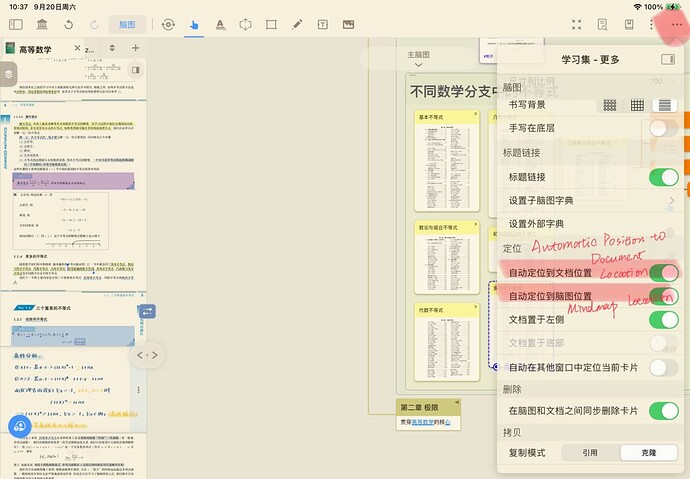This screenshot has width=690, height=479.
Task: Open the 数论与组合不等式 card thumbnail
Action: (447, 263)
